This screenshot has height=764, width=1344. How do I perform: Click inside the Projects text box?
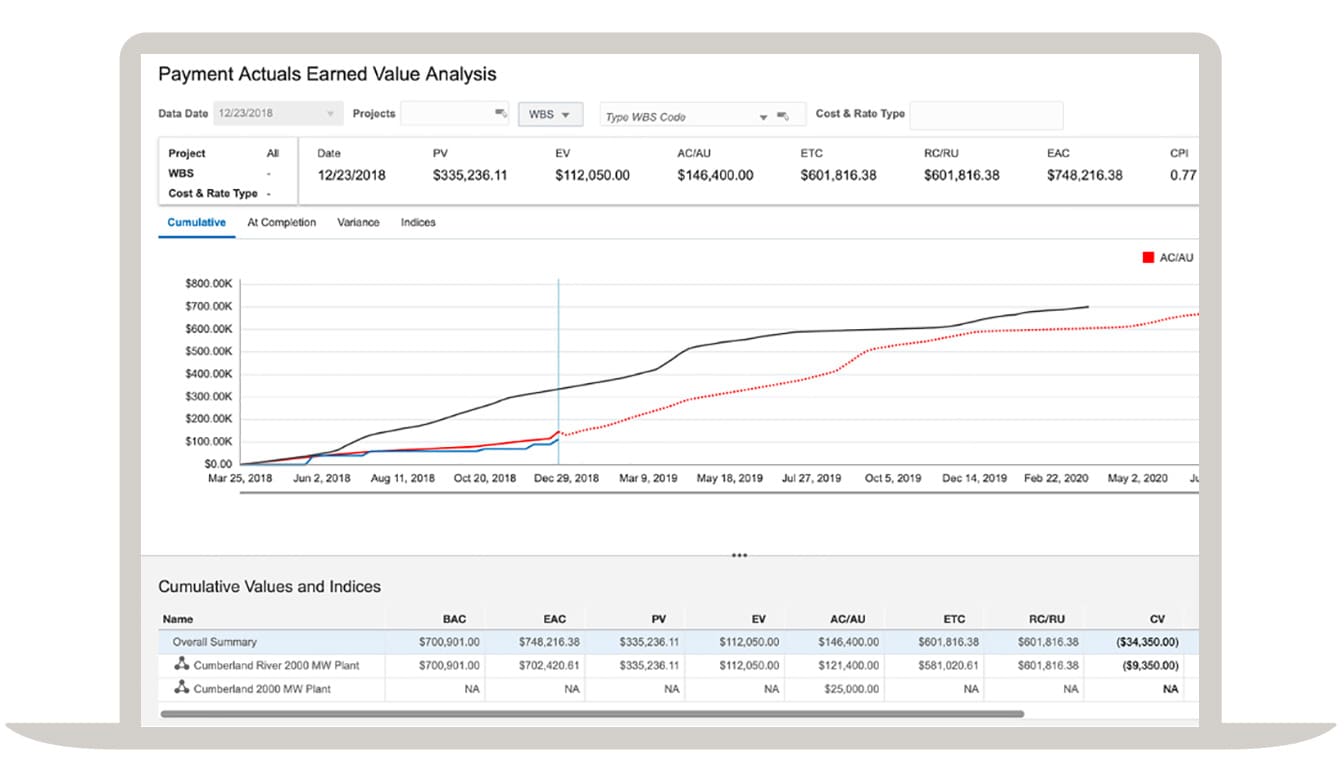click(456, 113)
